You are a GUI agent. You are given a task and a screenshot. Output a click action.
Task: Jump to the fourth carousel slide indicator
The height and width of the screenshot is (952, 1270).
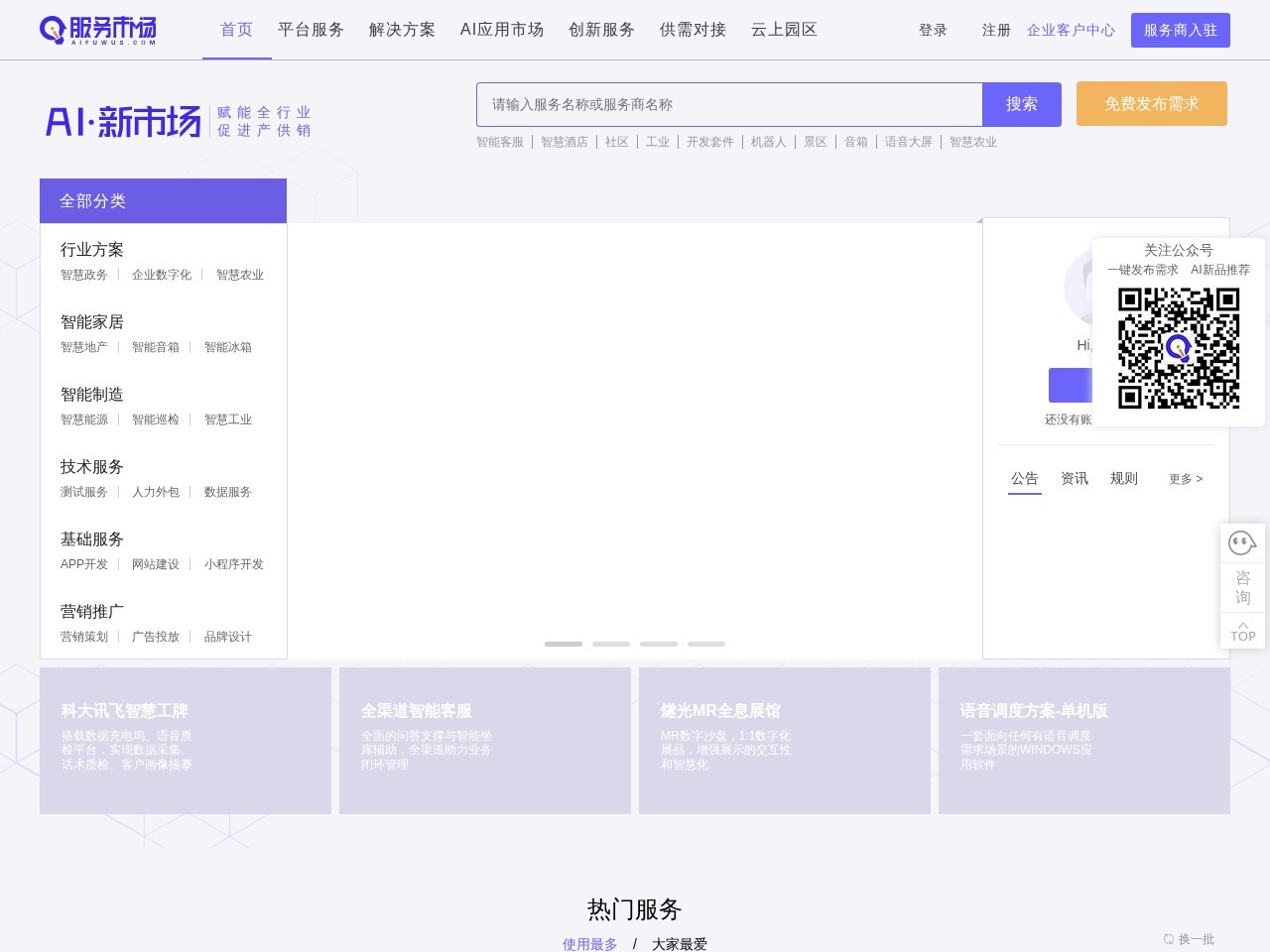(x=706, y=644)
